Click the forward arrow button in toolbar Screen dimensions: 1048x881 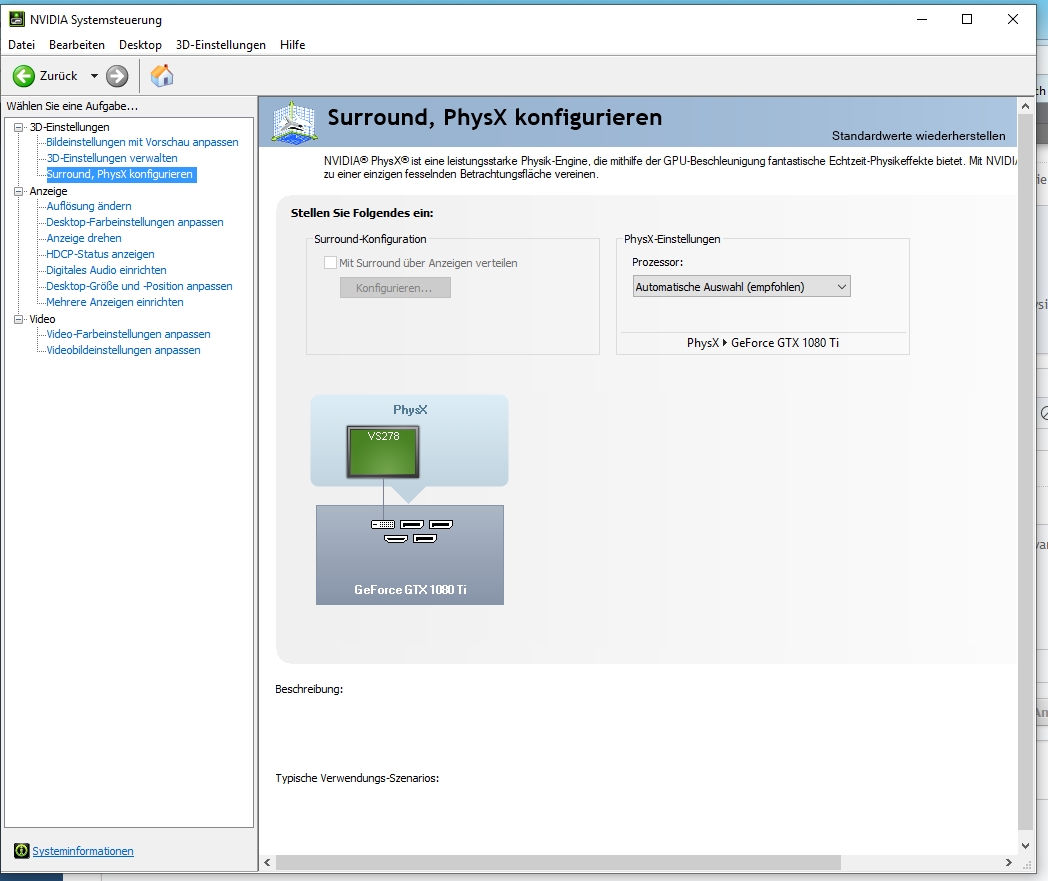point(117,76)
